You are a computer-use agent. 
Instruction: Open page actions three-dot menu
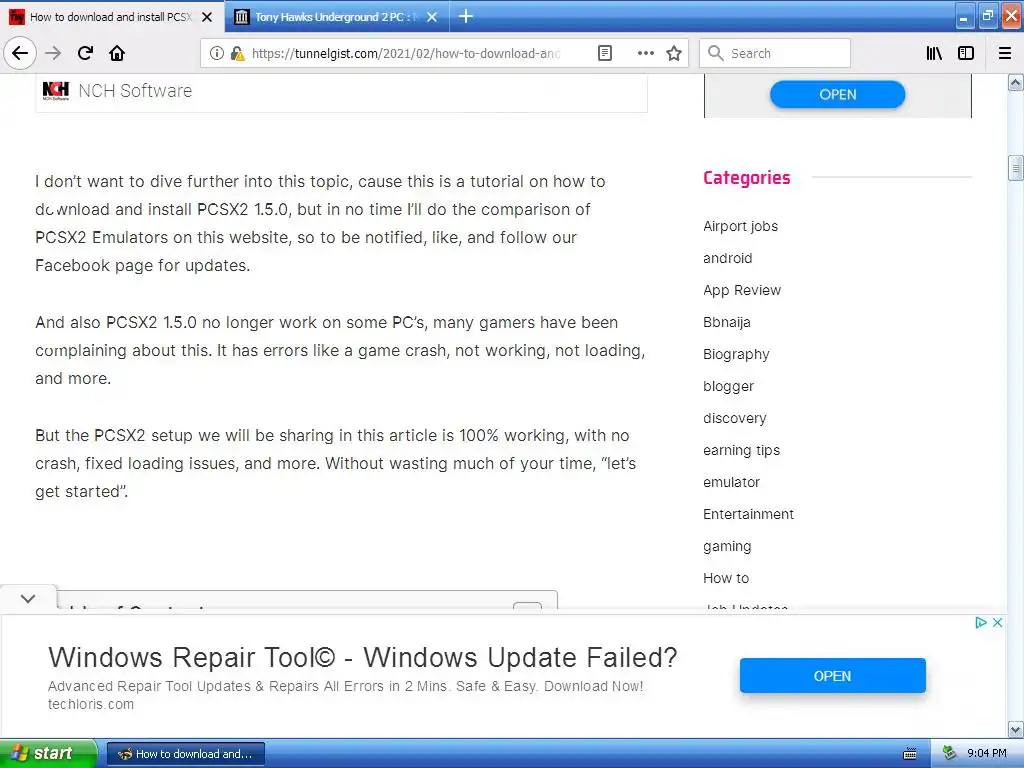coord(645,53)
